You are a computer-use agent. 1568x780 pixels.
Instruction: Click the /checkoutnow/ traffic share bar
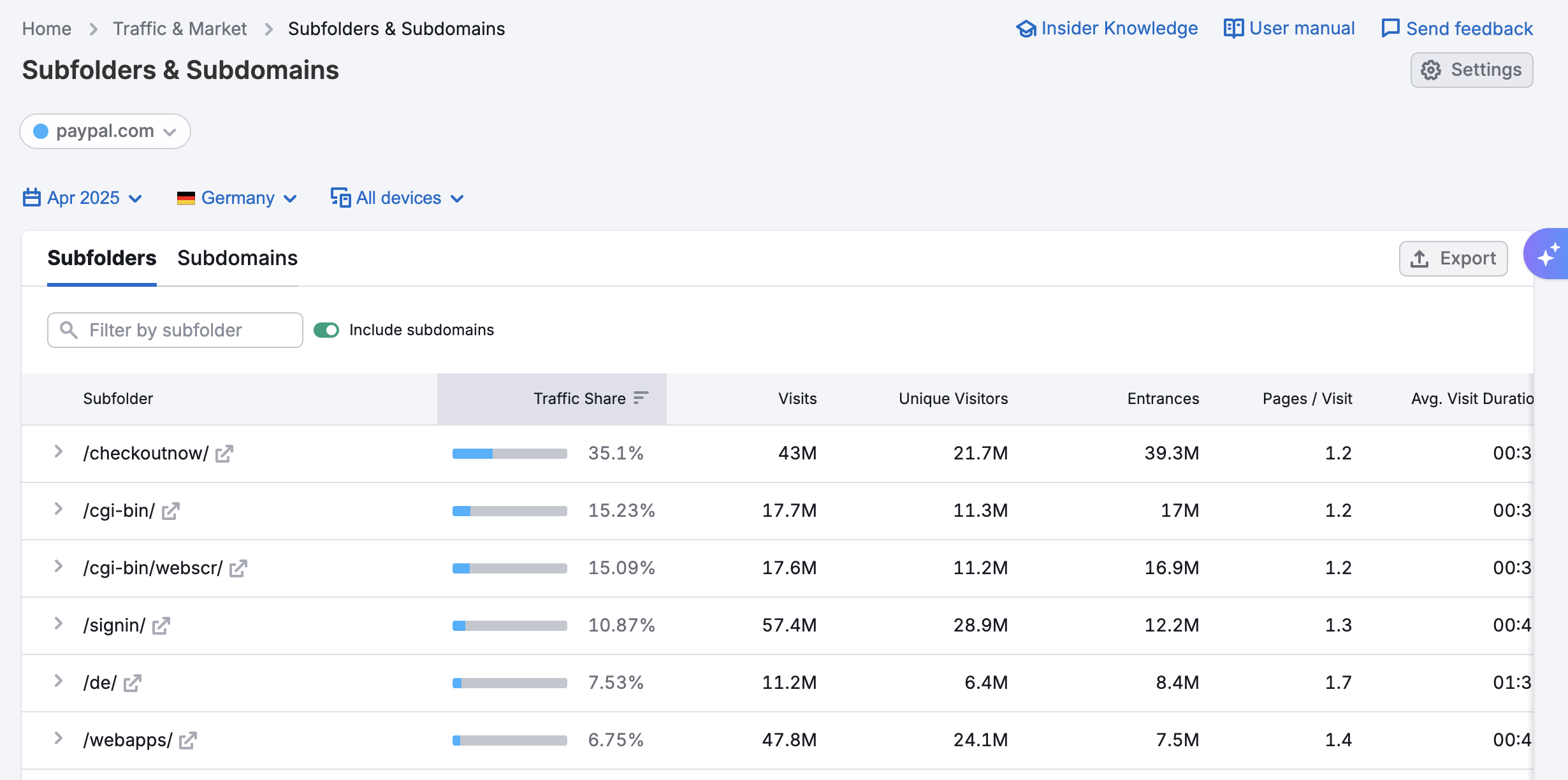click(x=509, y=453)
